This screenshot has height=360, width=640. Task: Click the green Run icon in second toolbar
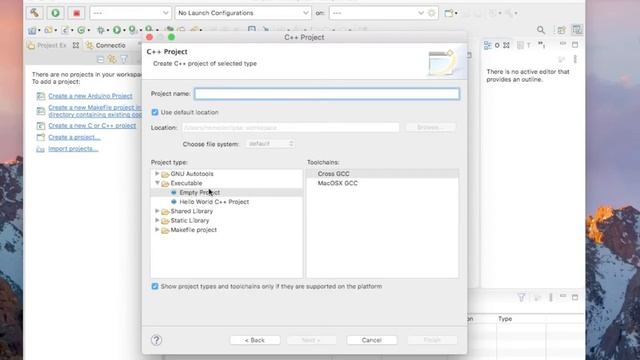(117, 30)
